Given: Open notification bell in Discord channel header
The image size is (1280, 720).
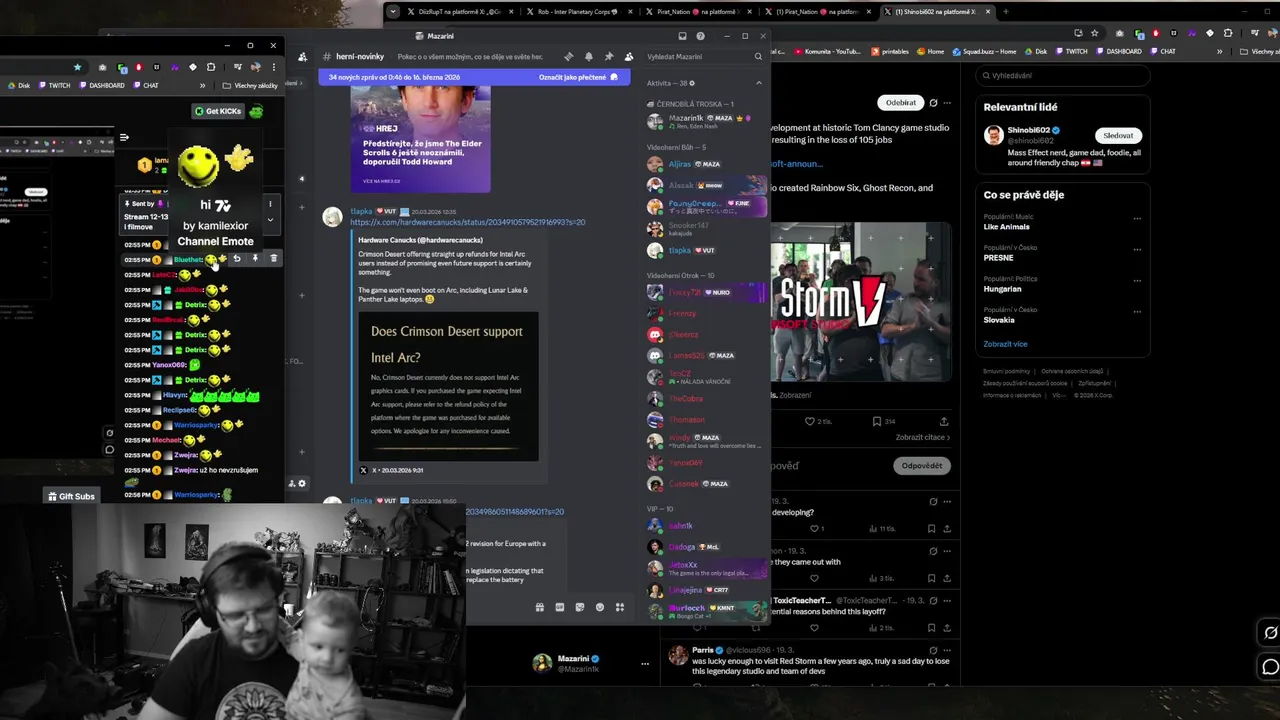Looking at the screenshot, I should [x=588, y=57].
